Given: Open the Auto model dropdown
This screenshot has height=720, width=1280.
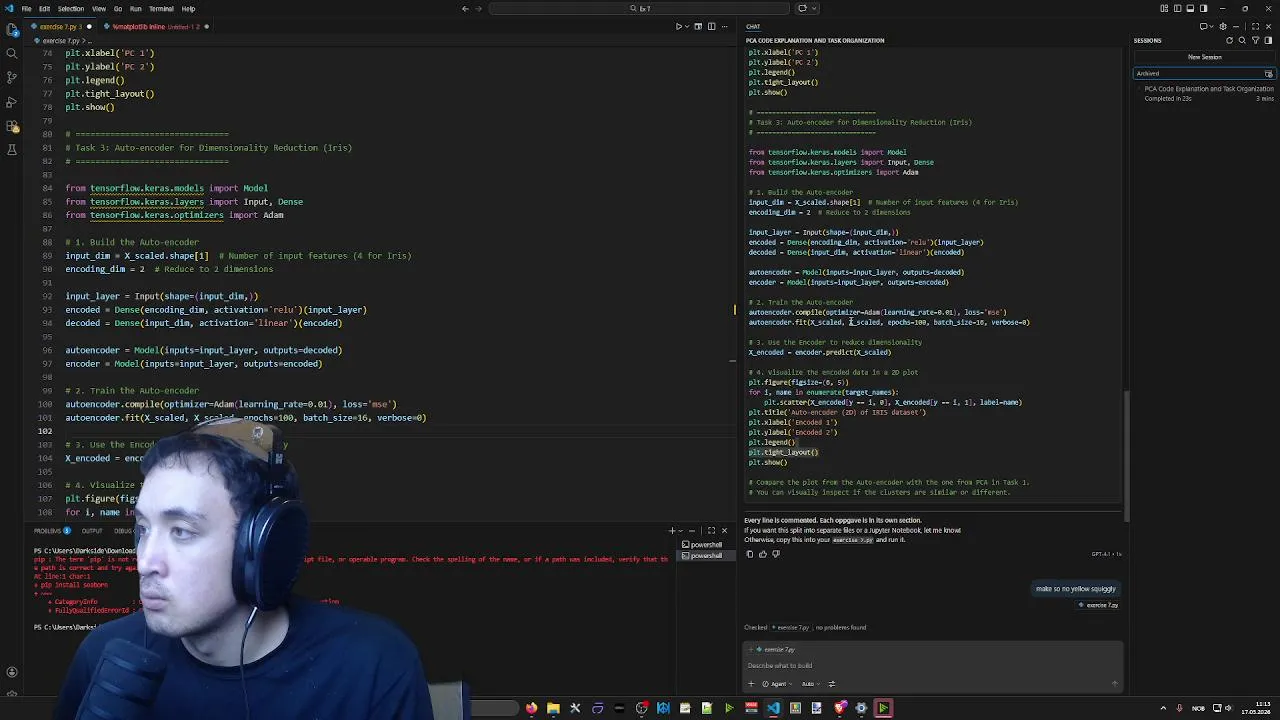Looking at the screenshot, I should pos(811,684).
